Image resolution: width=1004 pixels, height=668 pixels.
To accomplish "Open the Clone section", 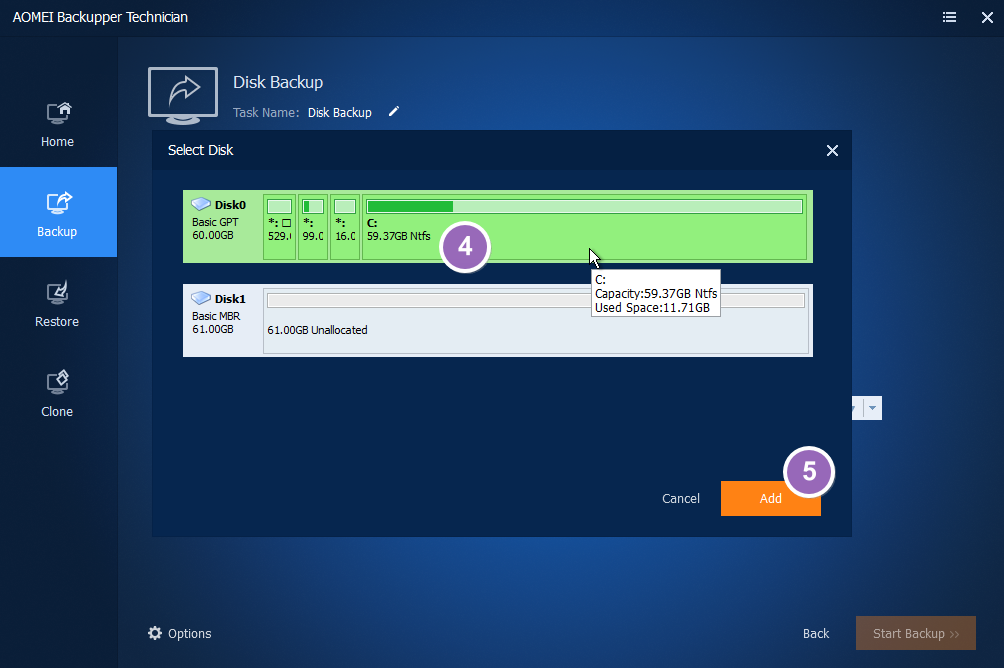I will (x=58, y=392).
